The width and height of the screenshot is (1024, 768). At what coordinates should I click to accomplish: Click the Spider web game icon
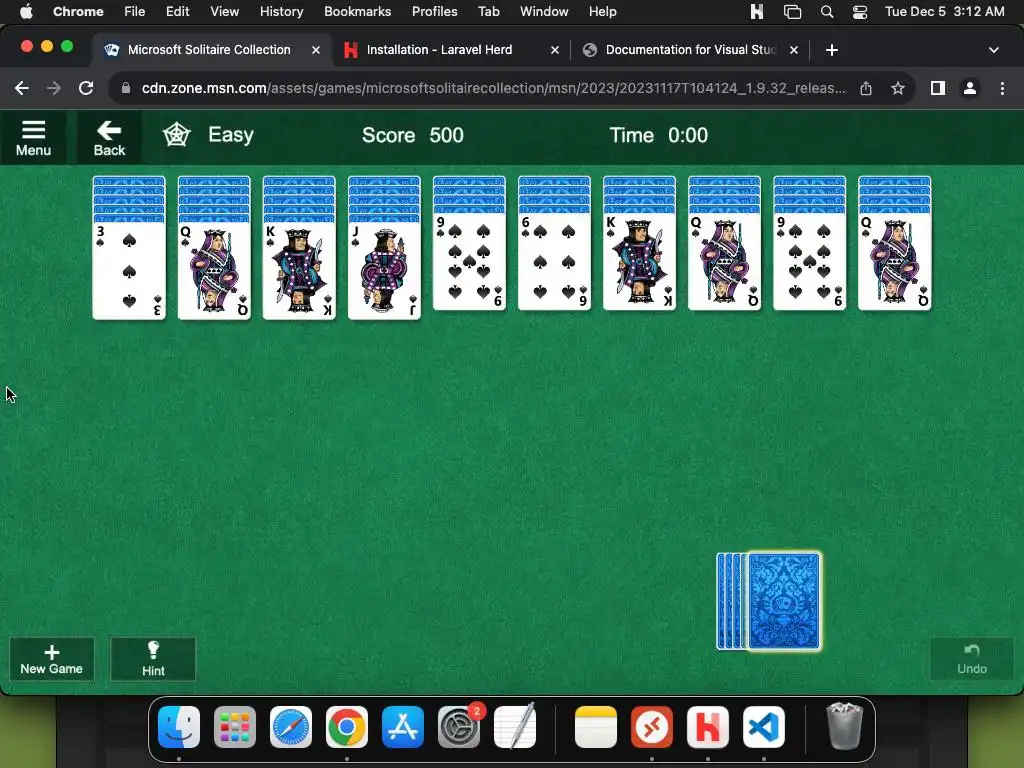176,135
